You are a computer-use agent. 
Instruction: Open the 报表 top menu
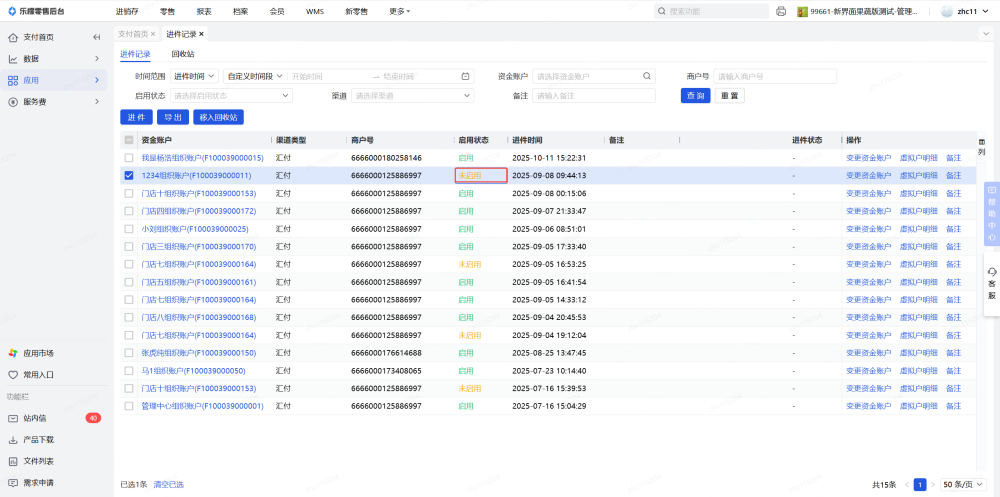(204, 11)
